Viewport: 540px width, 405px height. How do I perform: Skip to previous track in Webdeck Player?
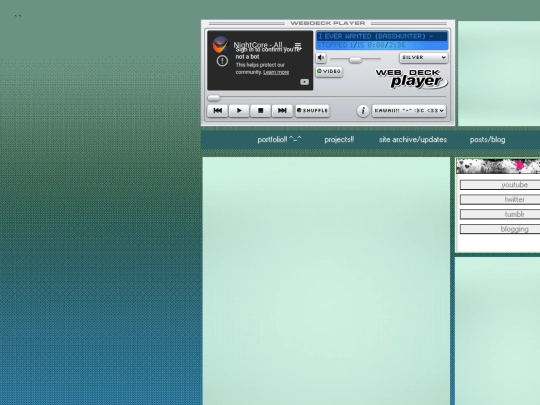(x=217, y=111)
